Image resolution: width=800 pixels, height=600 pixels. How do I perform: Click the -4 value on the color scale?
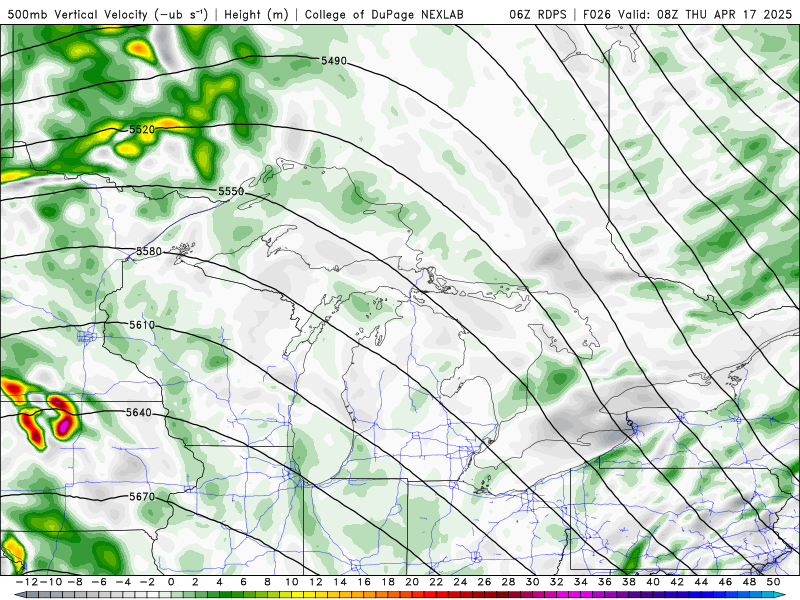123,582
